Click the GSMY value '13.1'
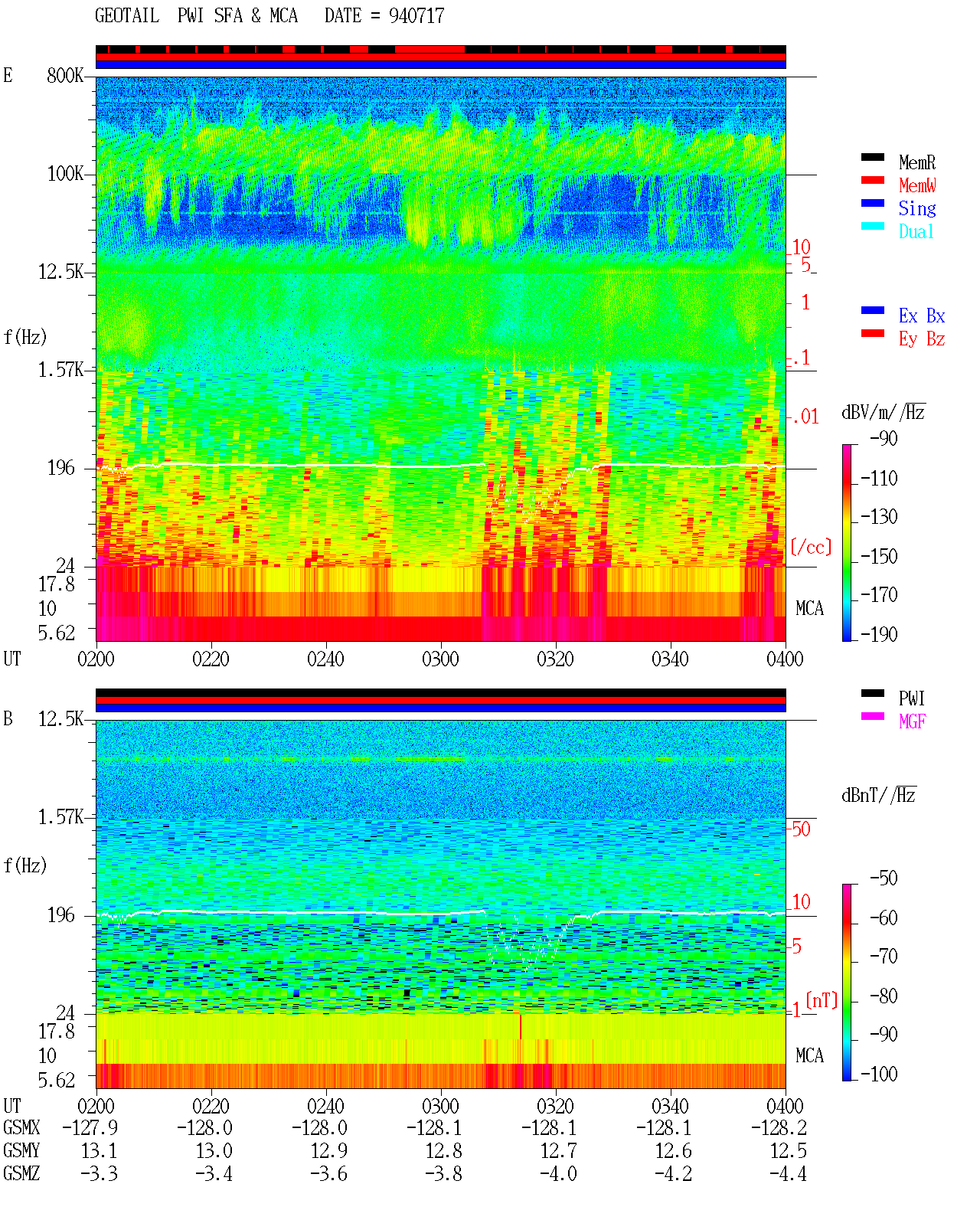980x1220 pixels. 99,1151
